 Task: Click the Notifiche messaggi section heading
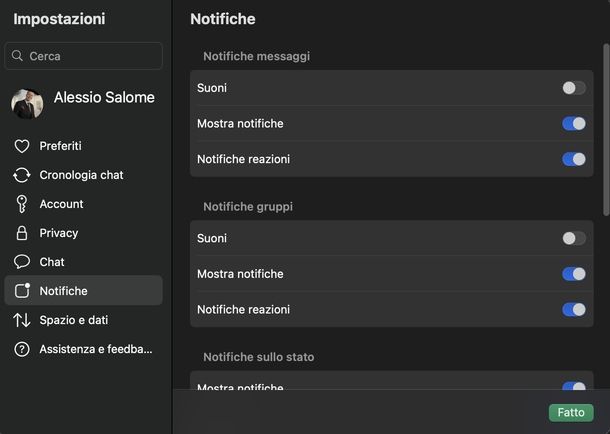[x=256, y=56]
